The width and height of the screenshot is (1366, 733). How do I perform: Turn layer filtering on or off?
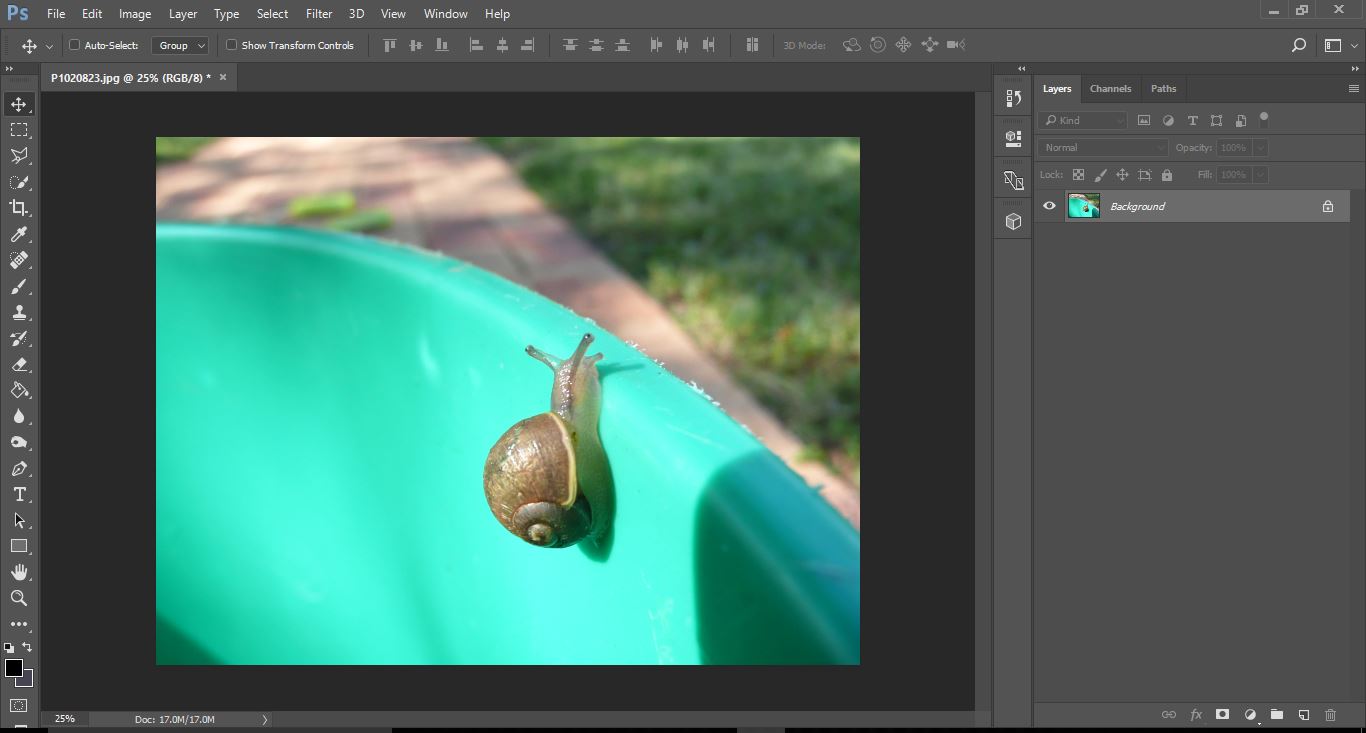pos(1264,118)
